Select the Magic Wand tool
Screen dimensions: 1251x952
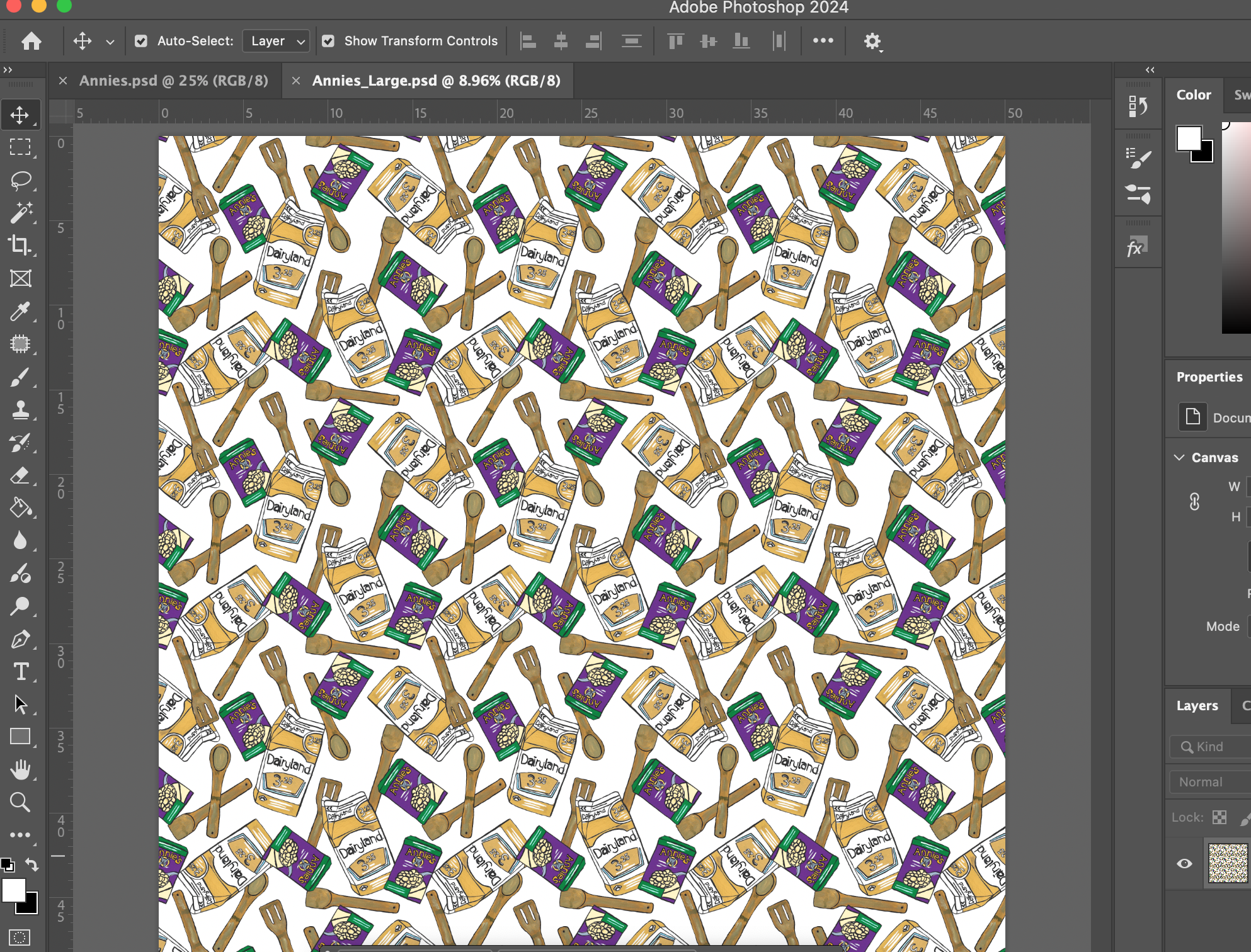(20, 213)
